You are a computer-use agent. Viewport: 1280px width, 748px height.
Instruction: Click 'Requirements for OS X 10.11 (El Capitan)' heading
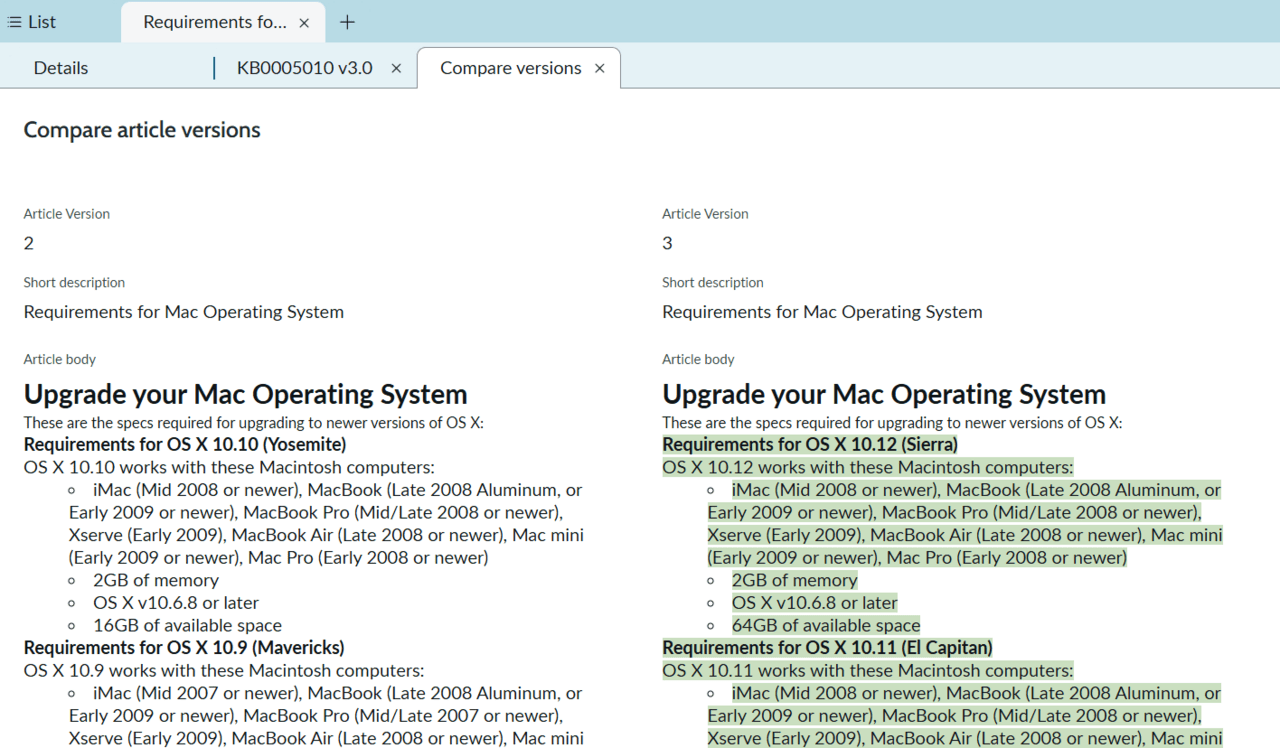tap(827, 647)
